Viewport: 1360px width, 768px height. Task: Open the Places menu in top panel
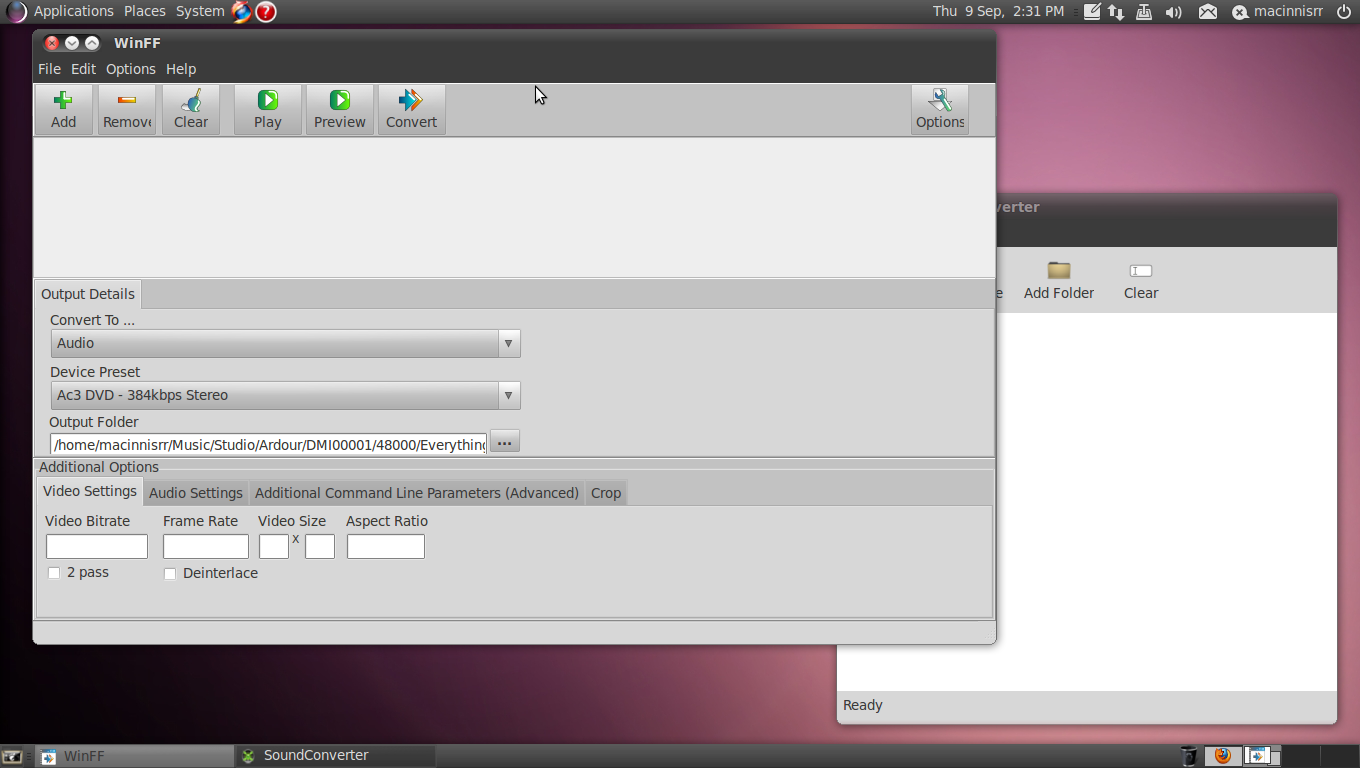click(x=145, y=11)
